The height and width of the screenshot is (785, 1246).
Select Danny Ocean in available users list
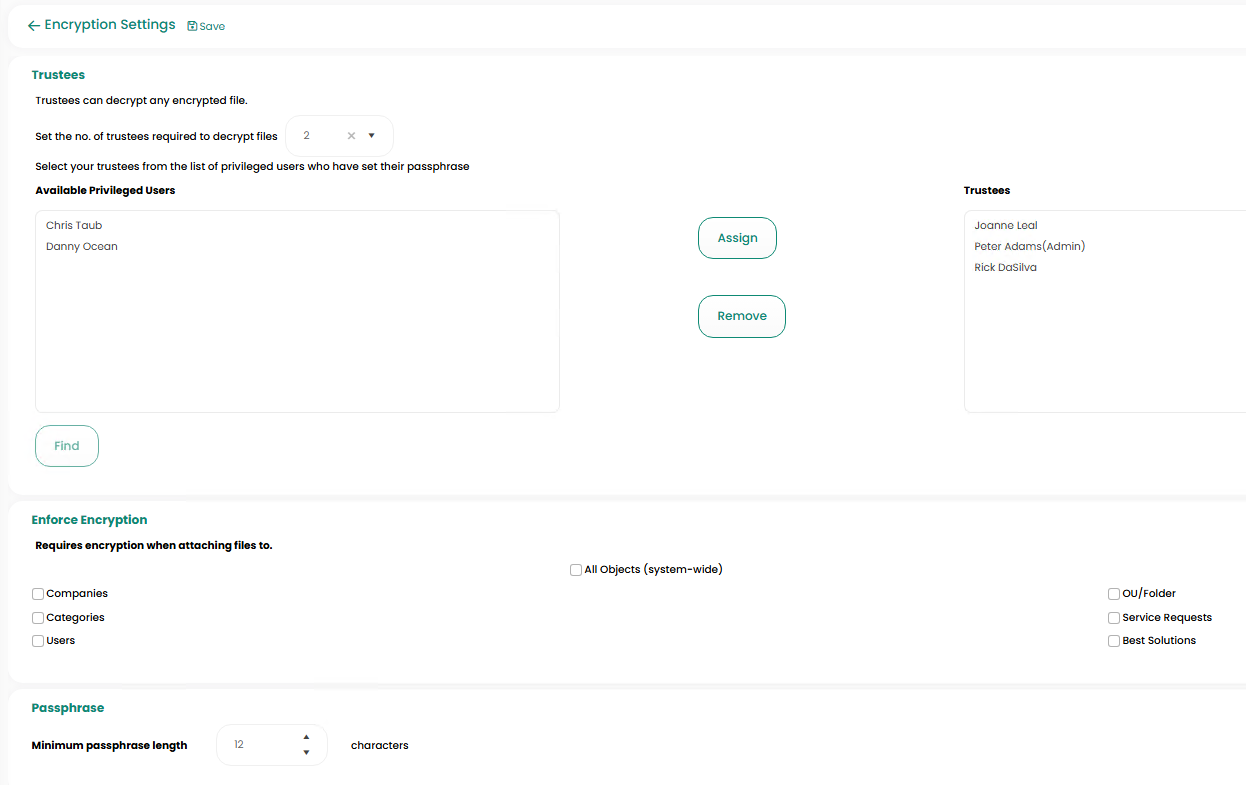82,247
